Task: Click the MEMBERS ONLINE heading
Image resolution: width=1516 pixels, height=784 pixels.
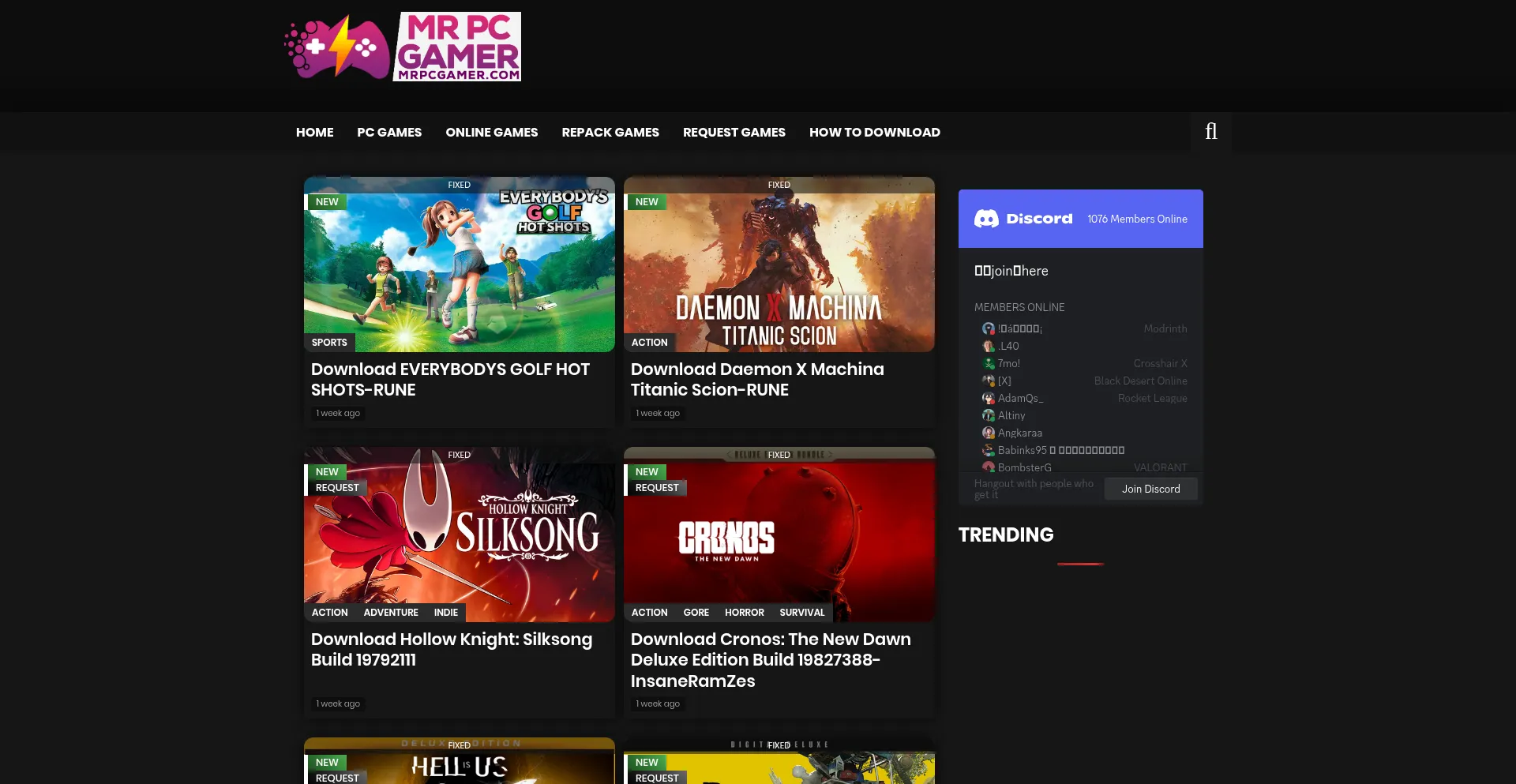Action: click(x=1019, y=307)
